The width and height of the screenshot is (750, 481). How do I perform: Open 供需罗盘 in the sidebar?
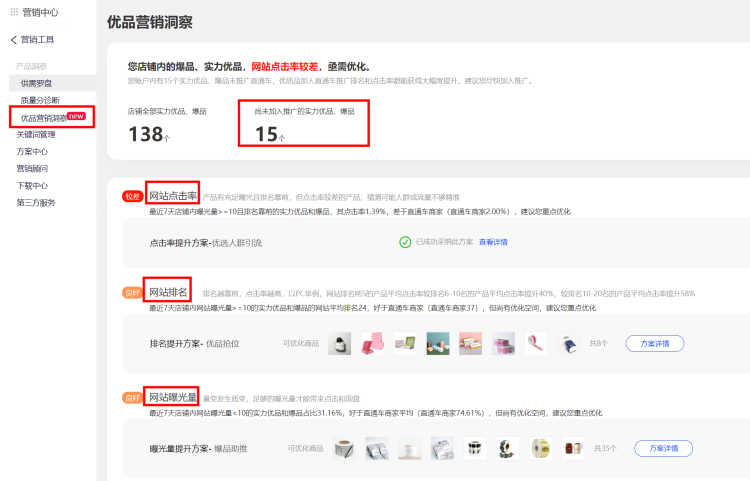tap(36, 83)
